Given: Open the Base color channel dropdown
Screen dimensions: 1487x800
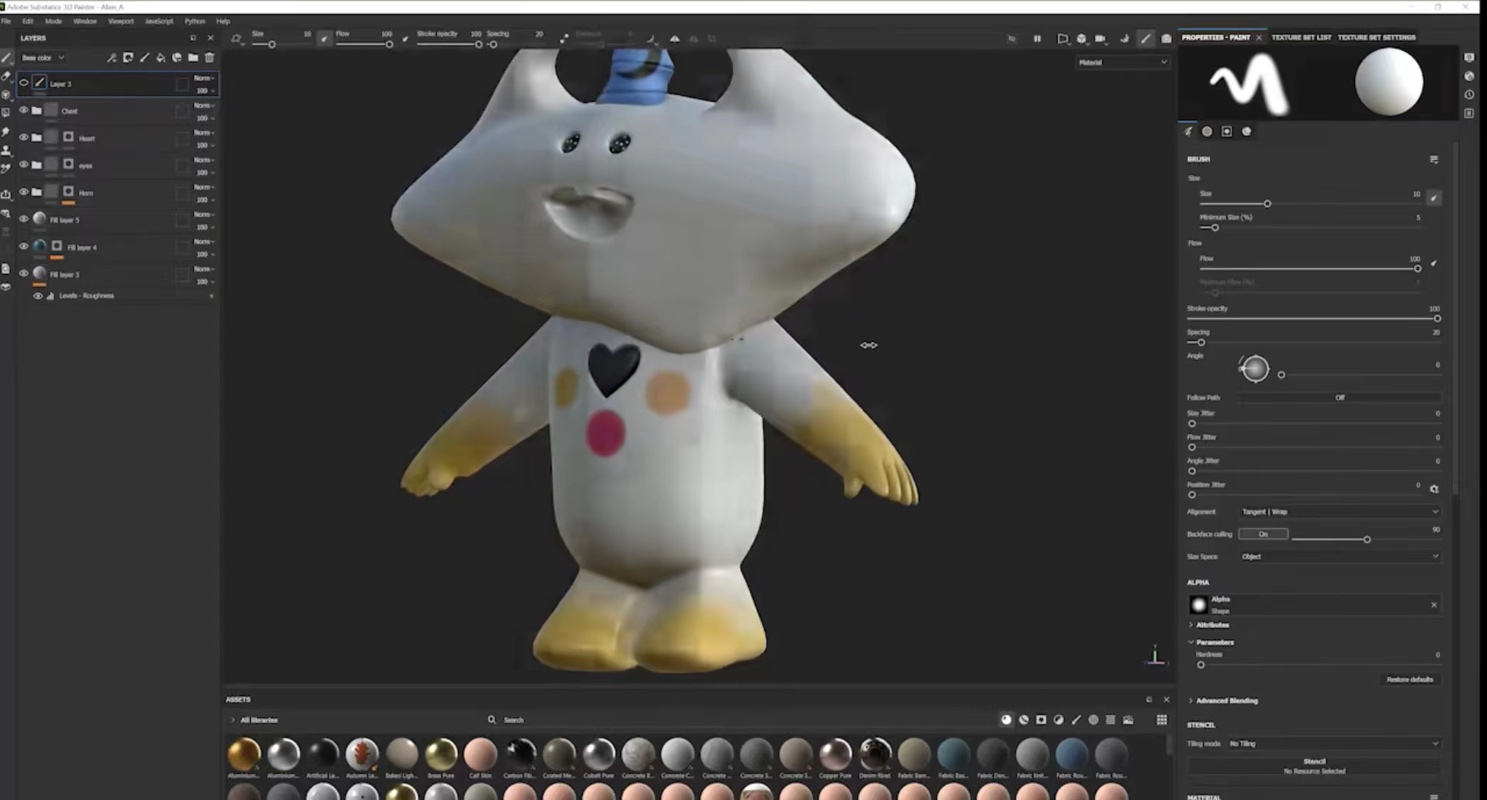Looking at the screenshot, I should pyautogui.click(x=43, y=58).
